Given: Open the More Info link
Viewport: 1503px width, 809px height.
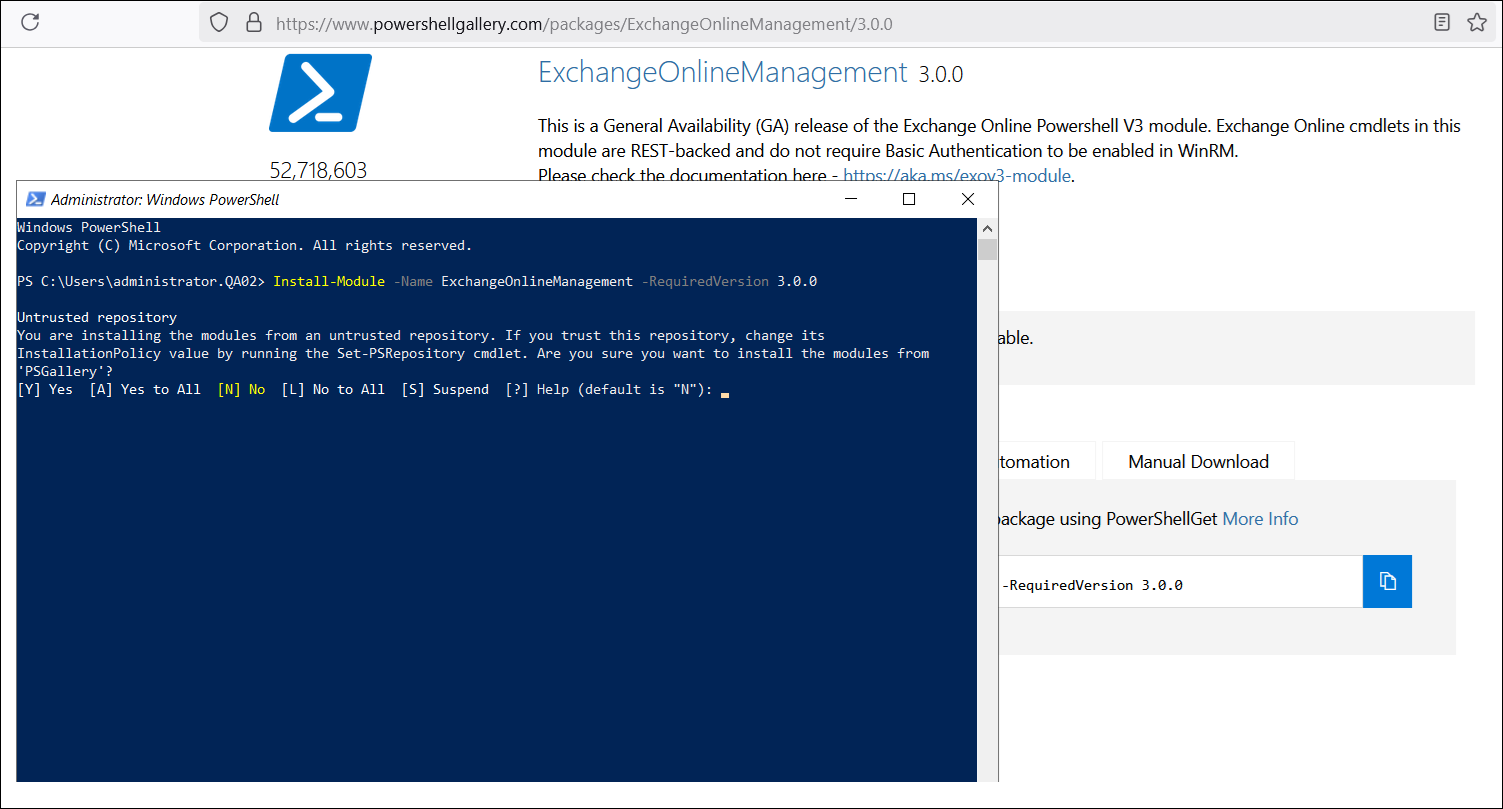Looking at the screenshot, I should coord(1260,519).
